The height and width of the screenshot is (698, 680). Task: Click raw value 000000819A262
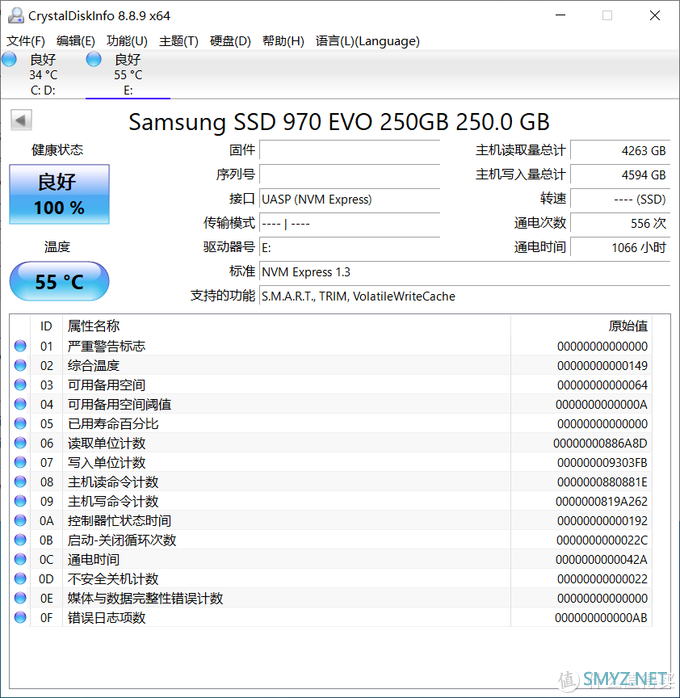coord(602,501)
